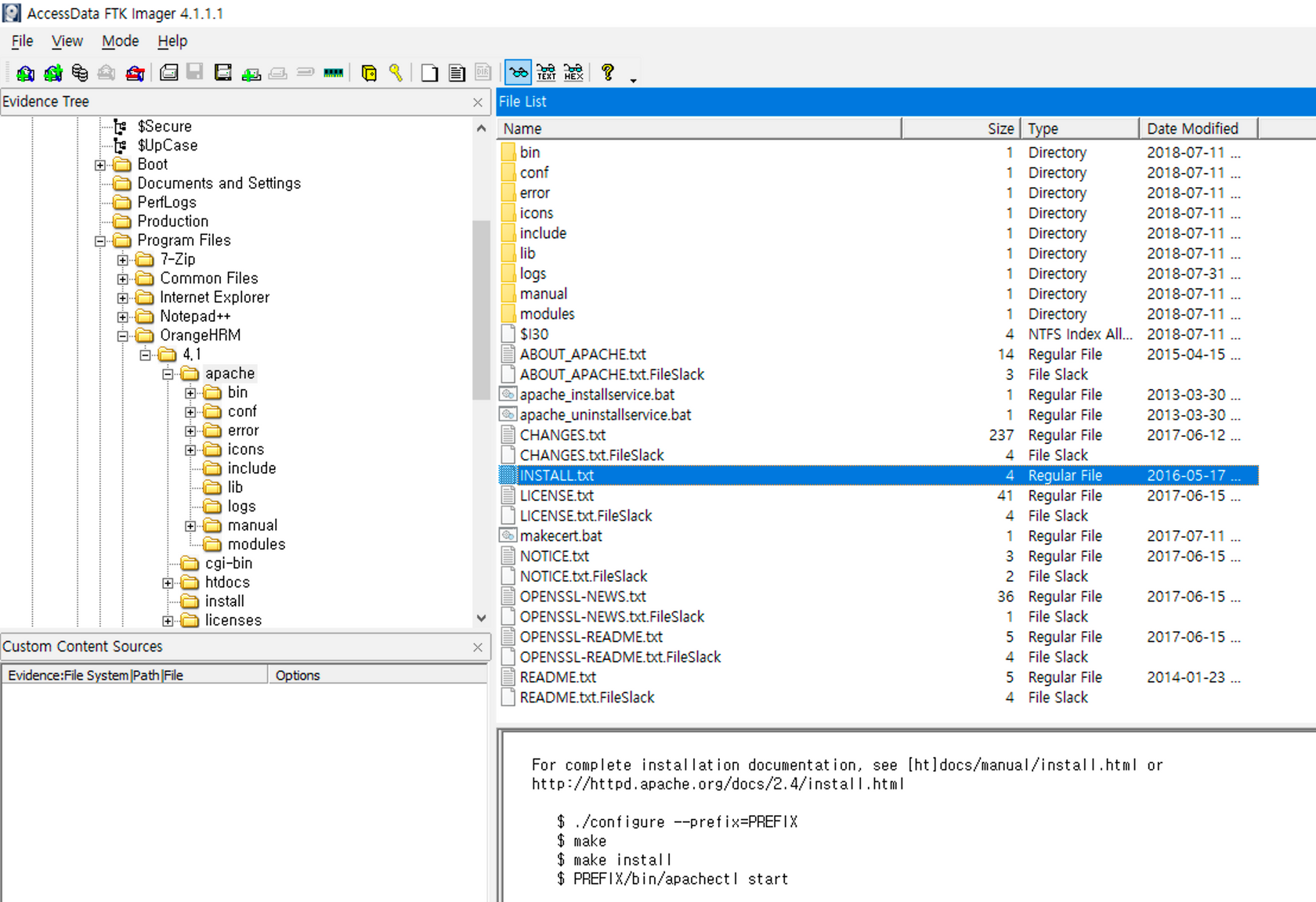Image resolution: width=1316 pixels, height=902 pixels.
Task: Collapse the Program Files folder node
Action: tap(100, 241)
